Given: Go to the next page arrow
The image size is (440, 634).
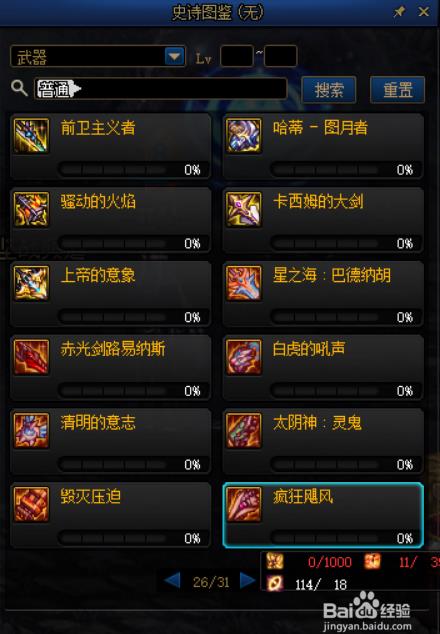Looking at the screenshot, I should click(248, 581).
